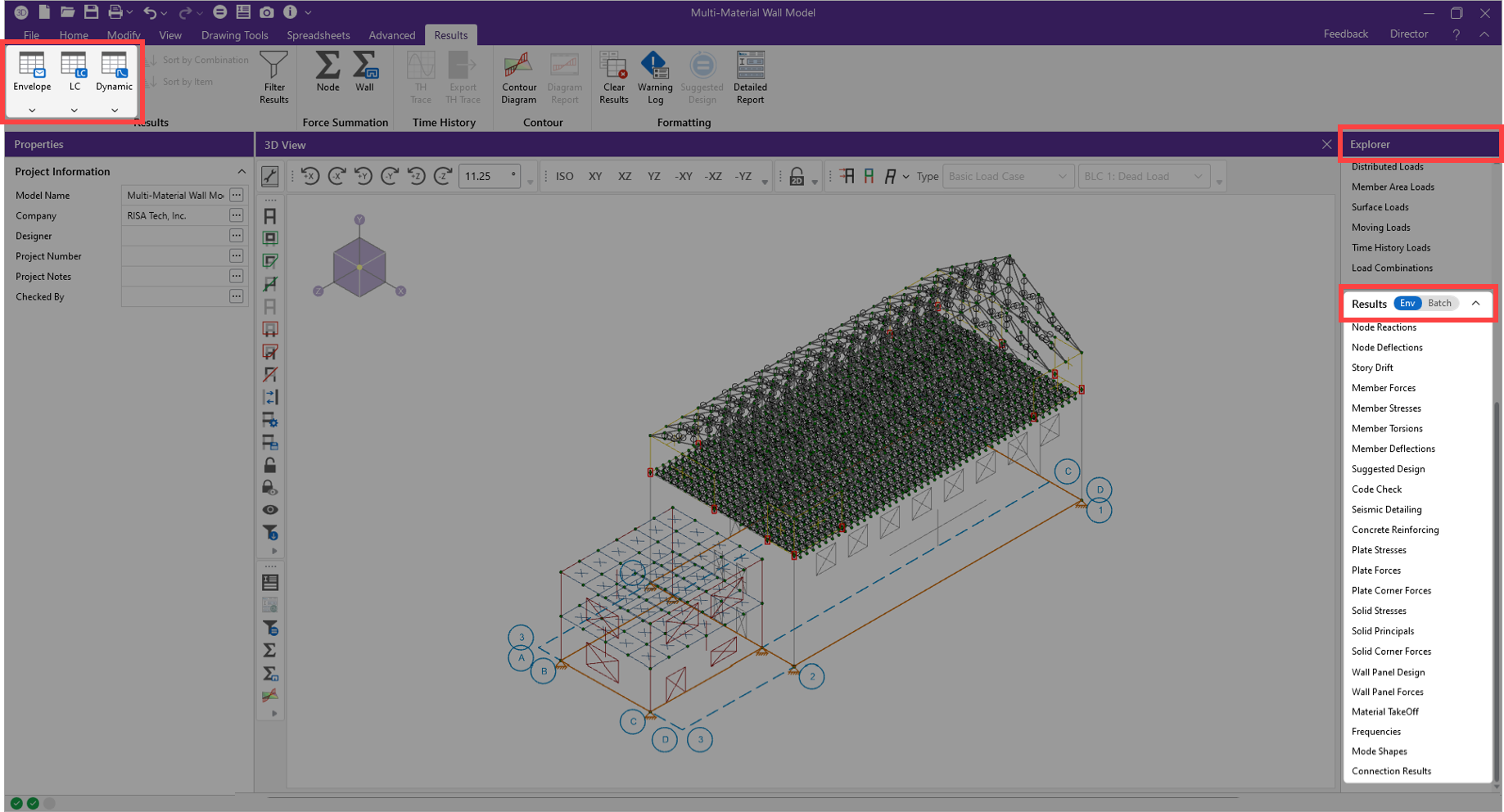Open the Filter Results tool
1504x812 pixels.
tap(273, 76)
